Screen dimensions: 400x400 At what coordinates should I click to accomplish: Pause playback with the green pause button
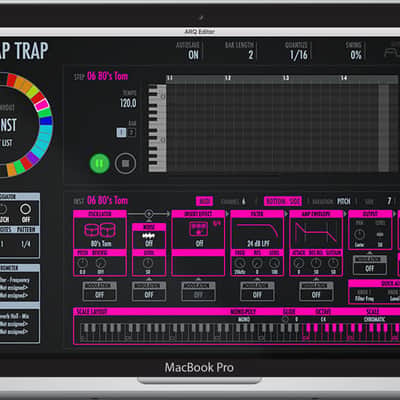pyautogui.click(x=99, y=164)
